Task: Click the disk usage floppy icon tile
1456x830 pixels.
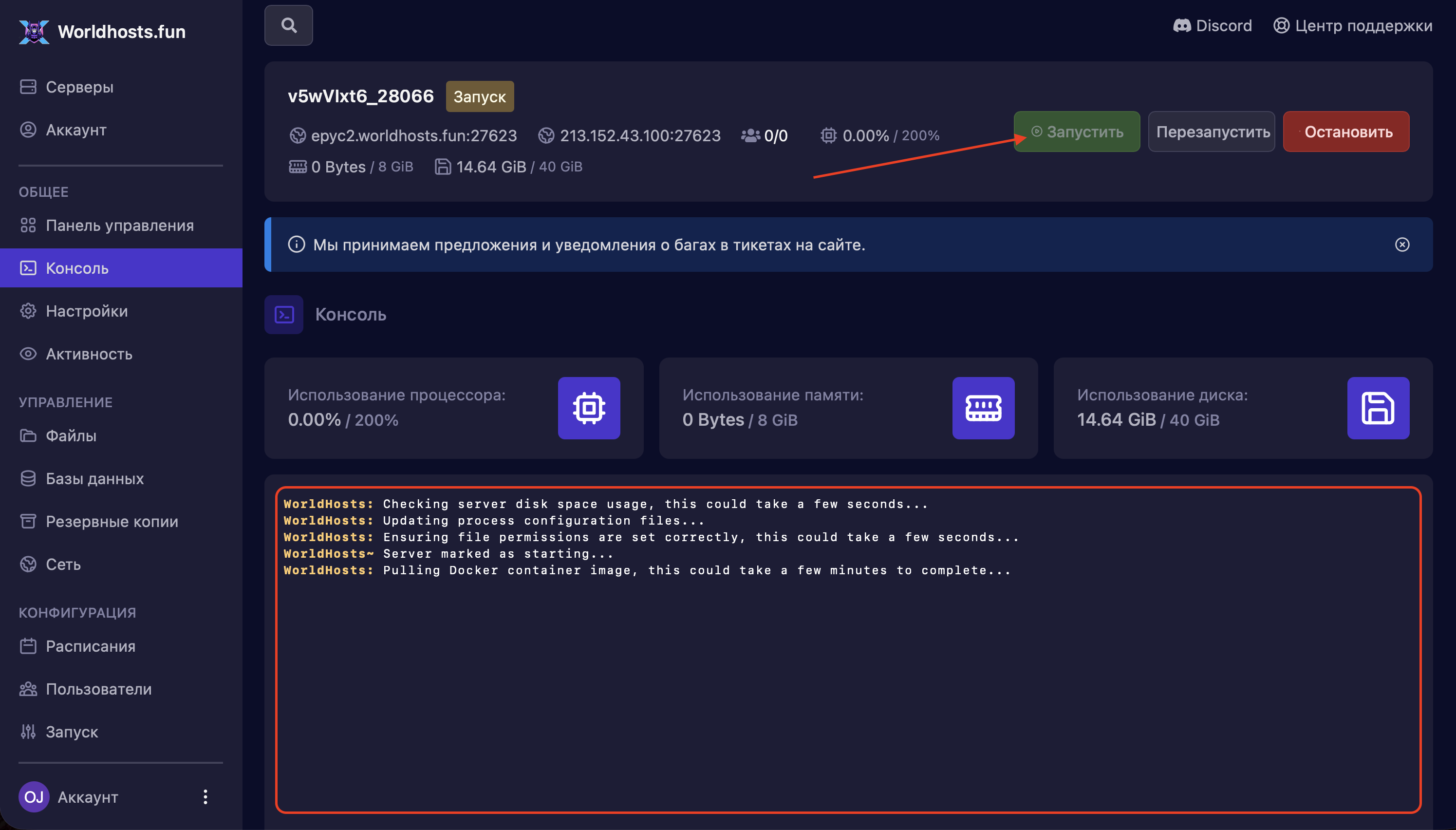Action: 1378,408
